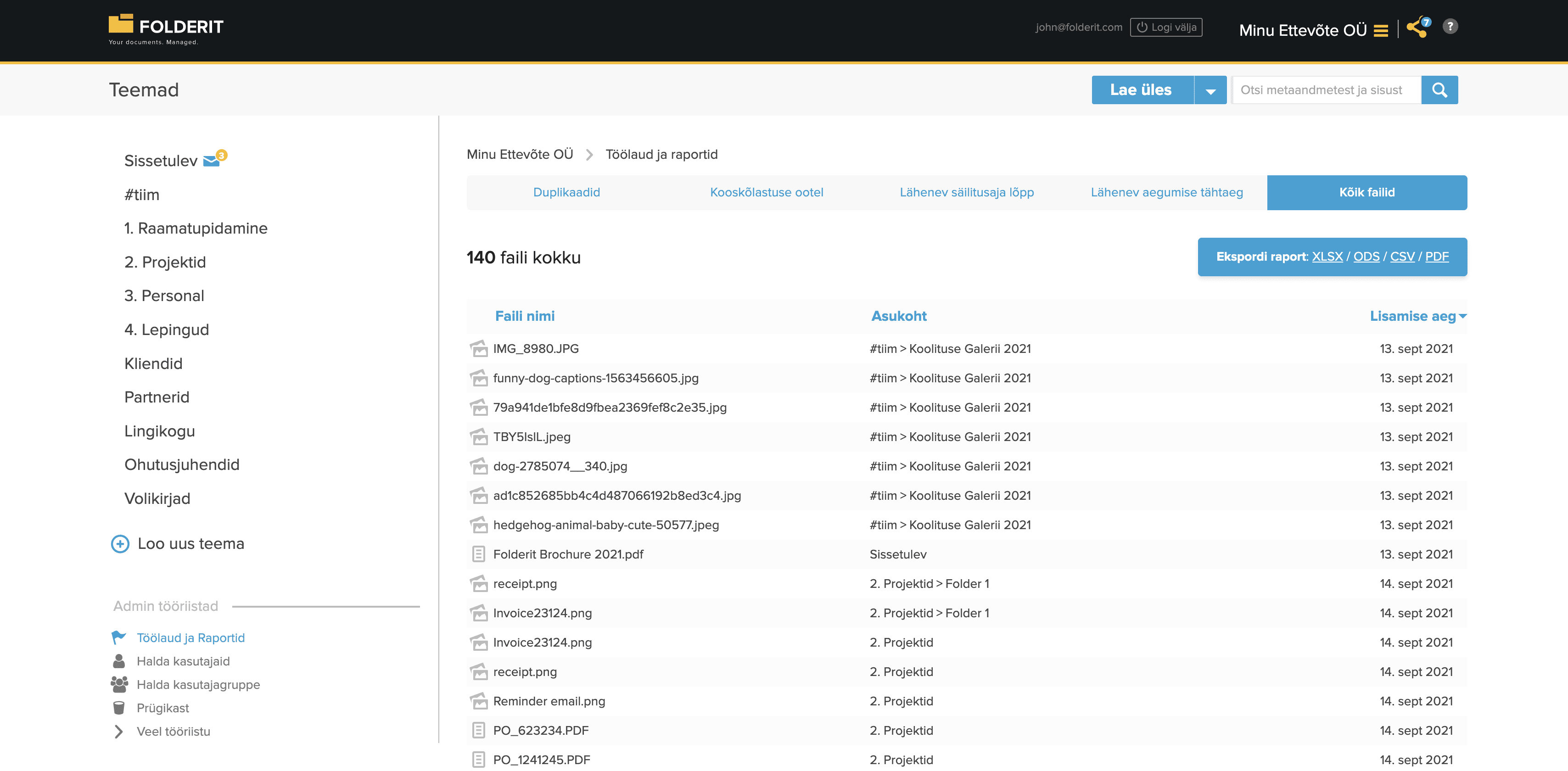The height and width of the screenshot is (771, 1568).
Task: Open the file TBY5IsIL.jpeg
Action: click(532, 437)
